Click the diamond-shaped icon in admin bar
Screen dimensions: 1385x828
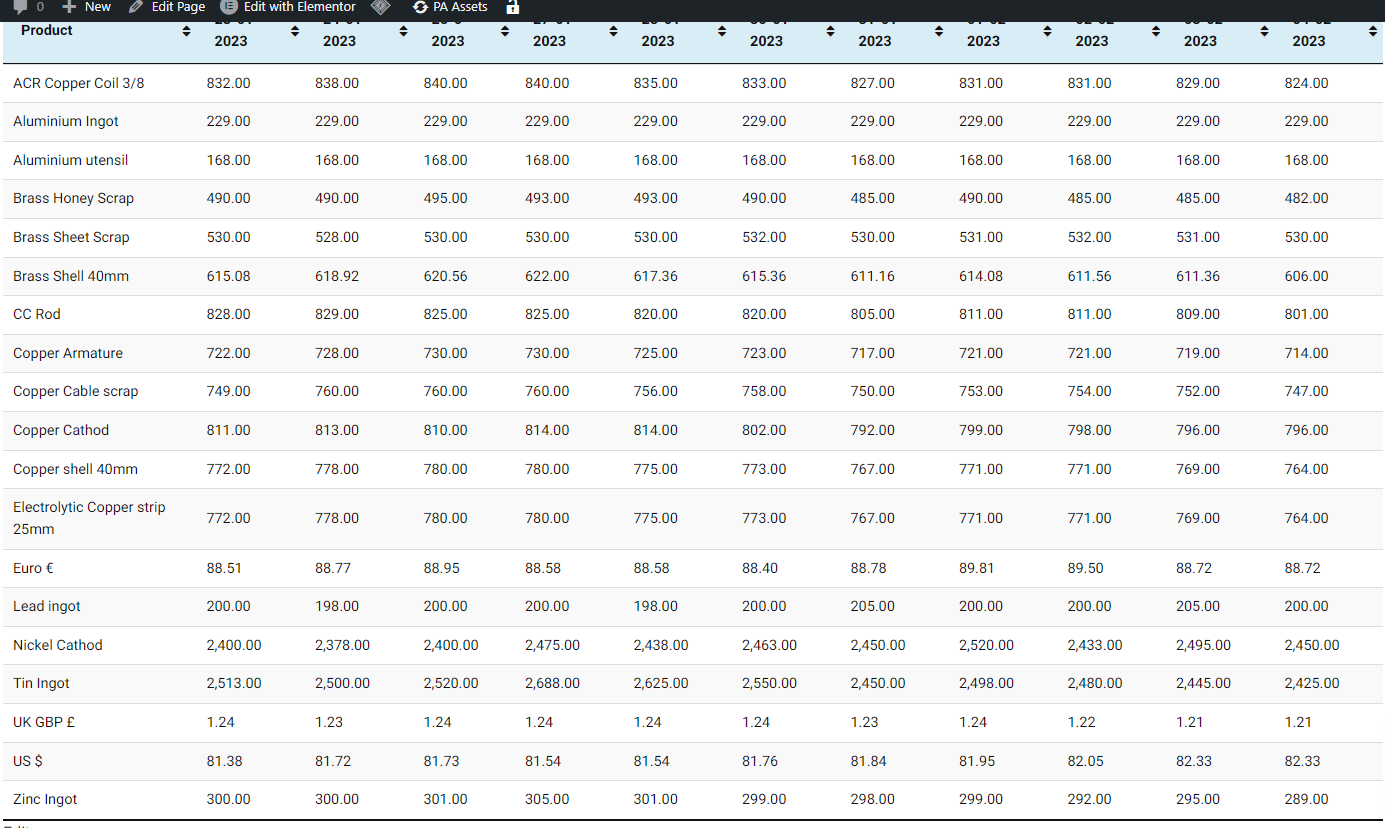coord(380,7)
